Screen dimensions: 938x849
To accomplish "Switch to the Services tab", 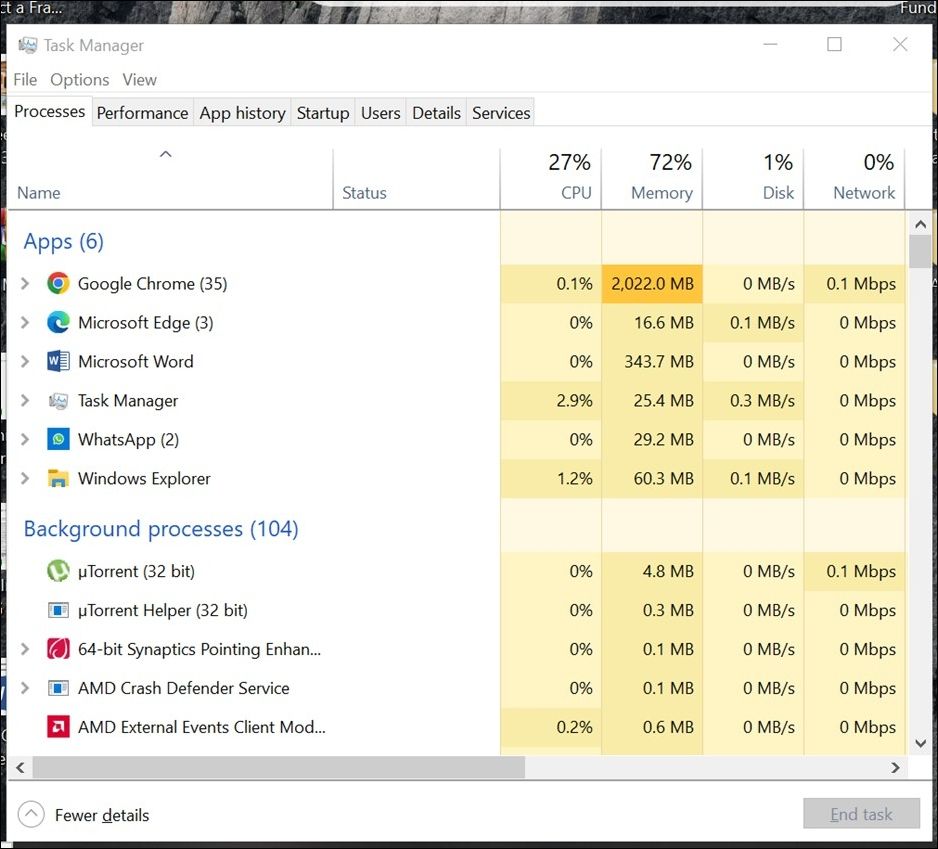I will tap(501, 113).
